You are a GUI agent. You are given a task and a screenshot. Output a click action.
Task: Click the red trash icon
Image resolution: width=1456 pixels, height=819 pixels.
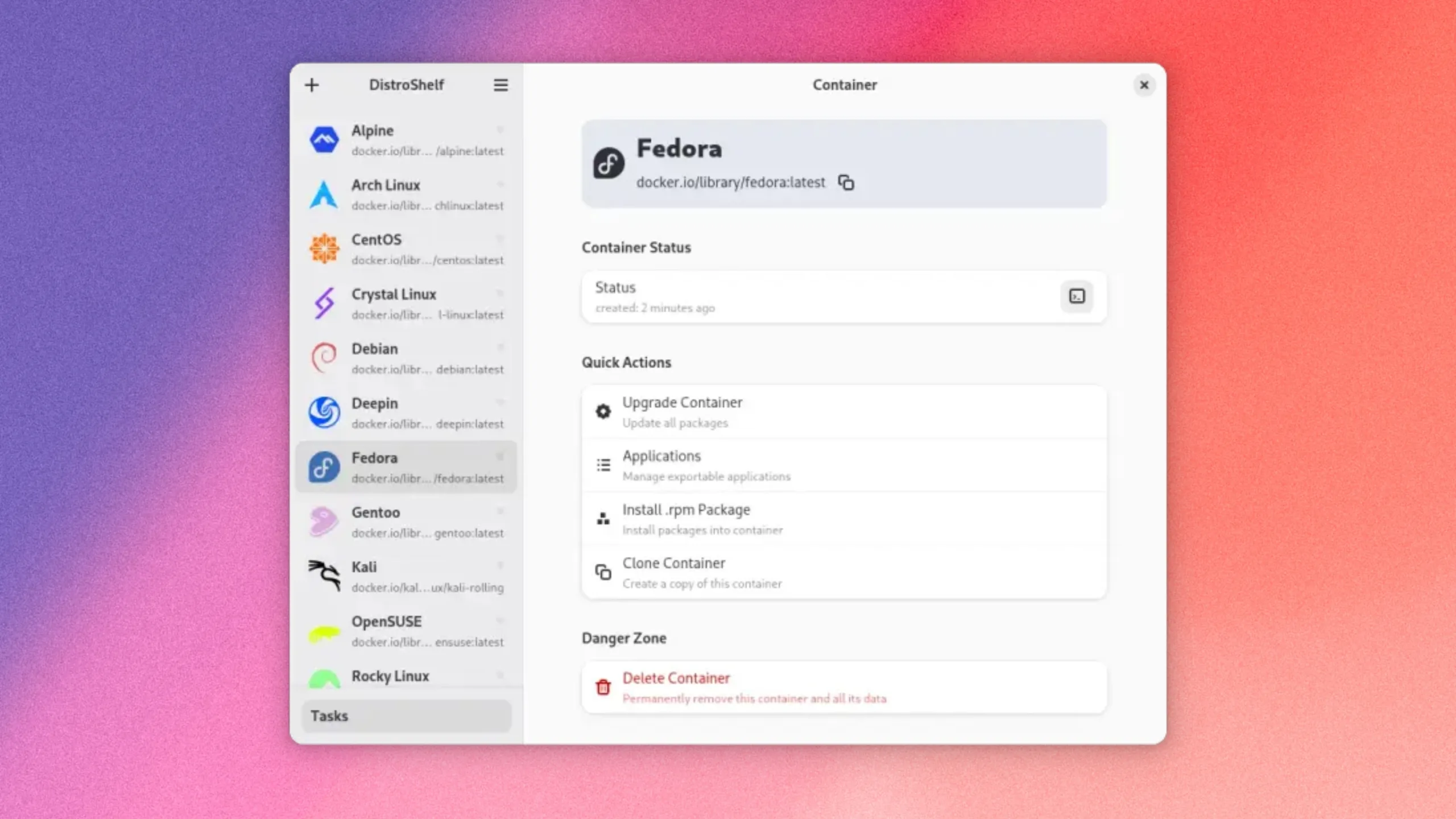click(x=603, y=687)
